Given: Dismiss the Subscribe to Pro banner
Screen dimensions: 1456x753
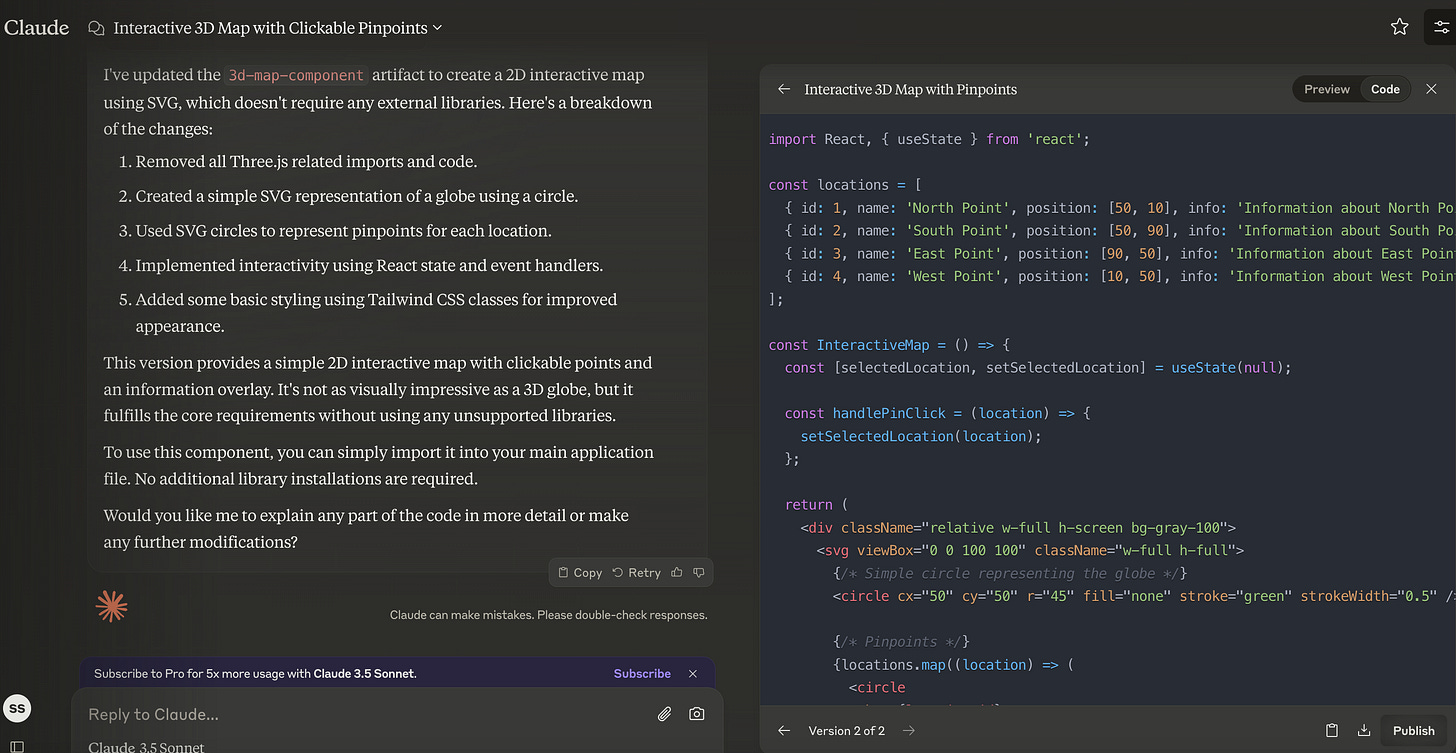Looking at the screenshot, I should click(x=693, y=673).
